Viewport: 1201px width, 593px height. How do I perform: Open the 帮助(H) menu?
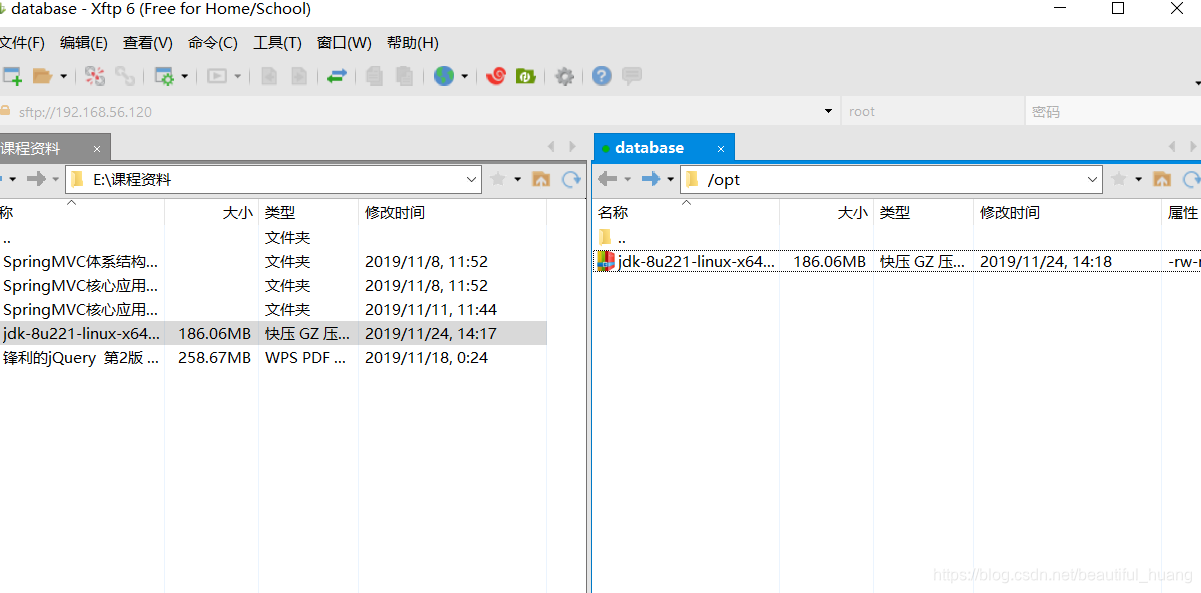[x=412, y=43]
